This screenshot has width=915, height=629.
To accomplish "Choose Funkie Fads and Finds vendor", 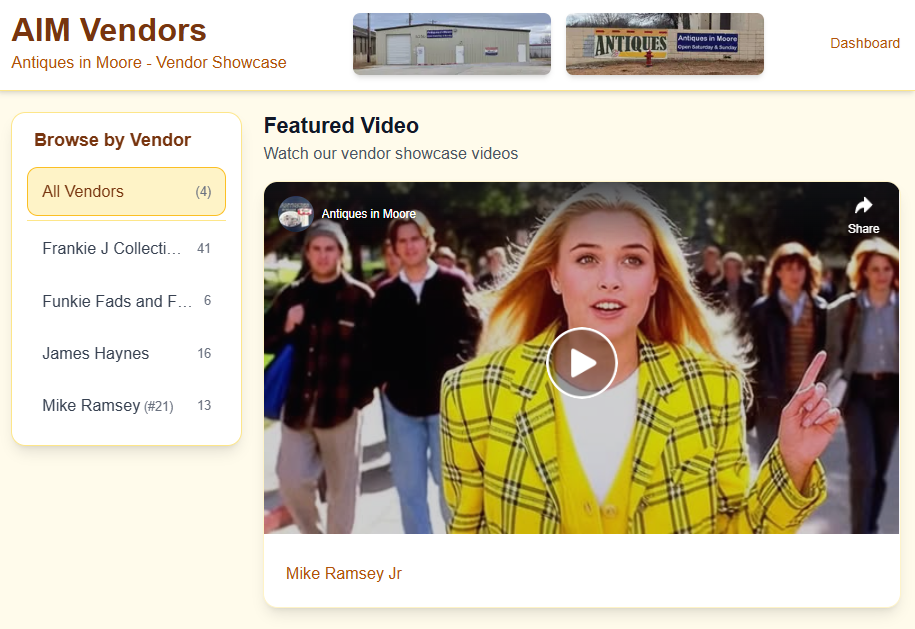I will 111,301.
